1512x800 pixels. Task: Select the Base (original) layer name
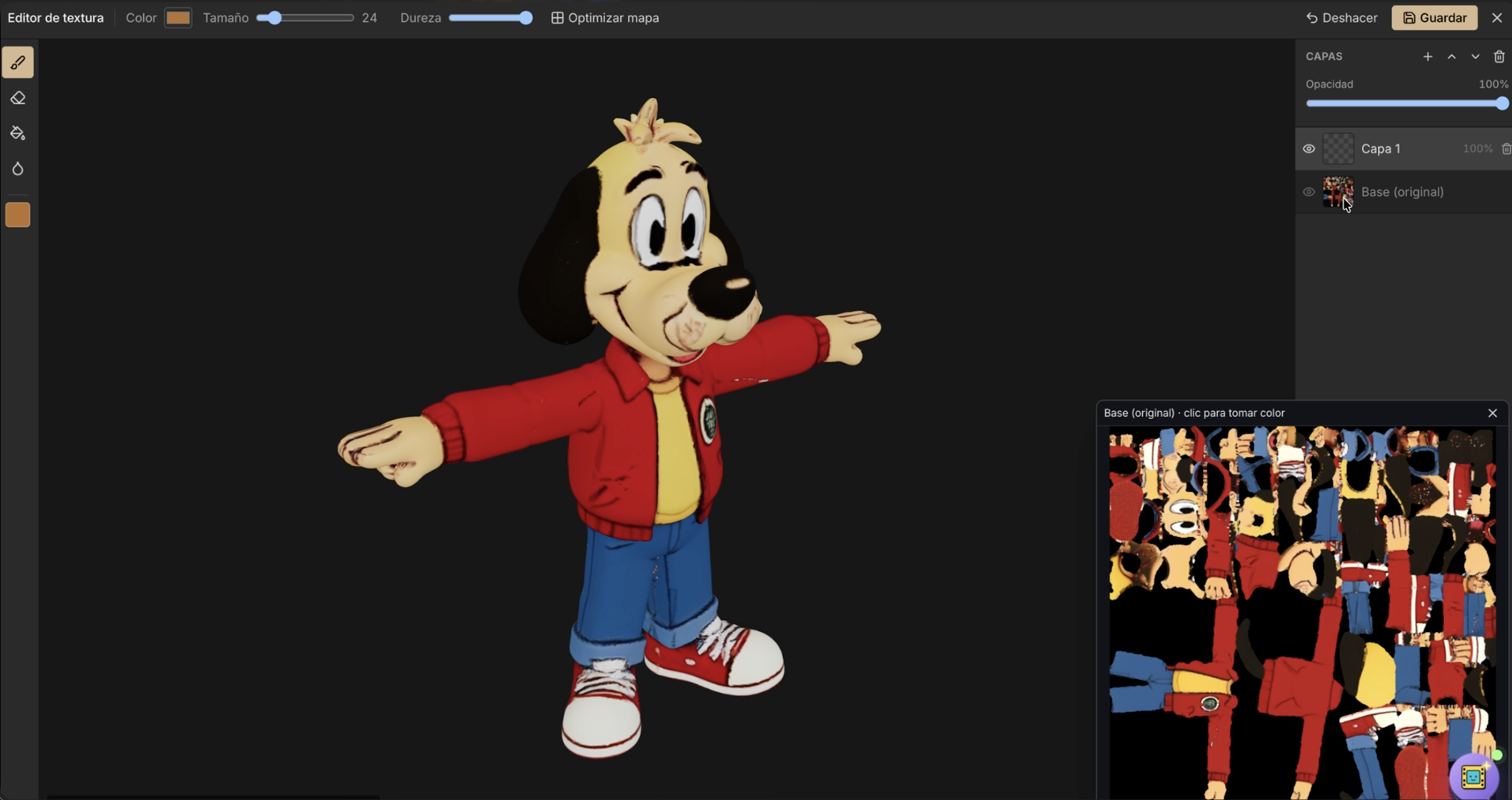1402,192
